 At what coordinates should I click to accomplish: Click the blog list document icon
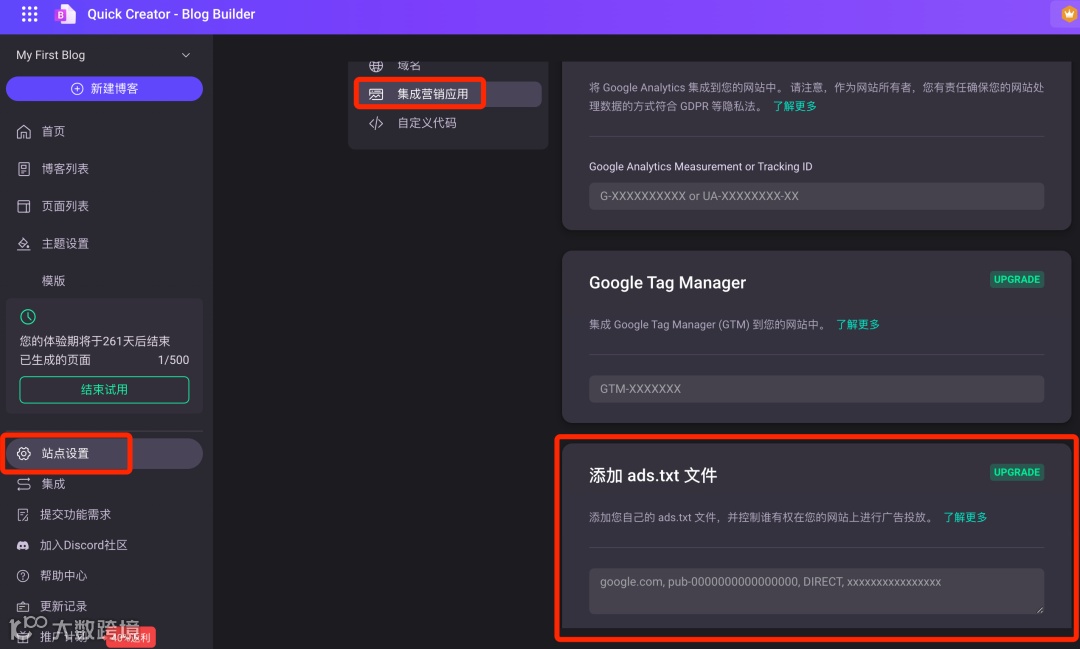click(x=24, y=169)
